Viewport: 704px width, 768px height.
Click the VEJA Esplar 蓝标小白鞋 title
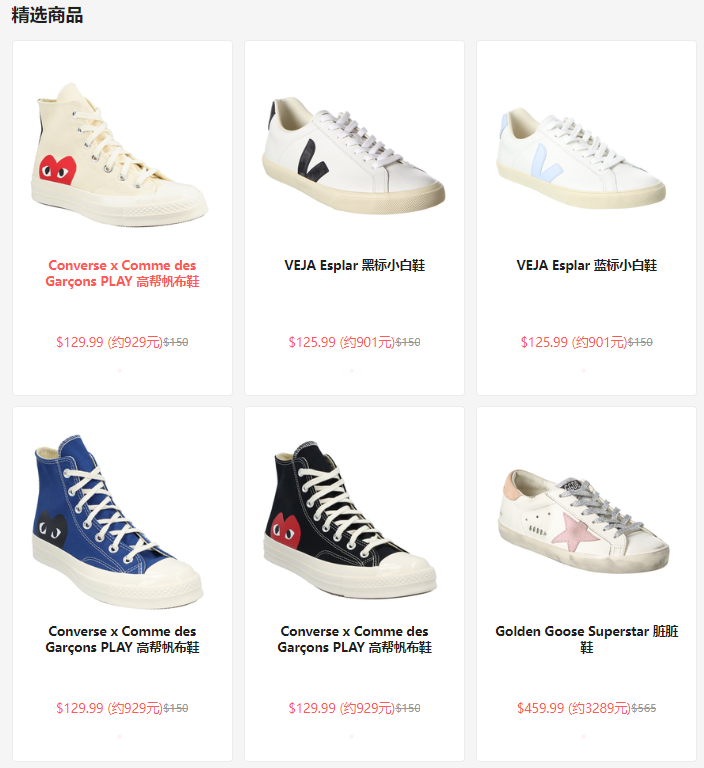tap(586, 265)
